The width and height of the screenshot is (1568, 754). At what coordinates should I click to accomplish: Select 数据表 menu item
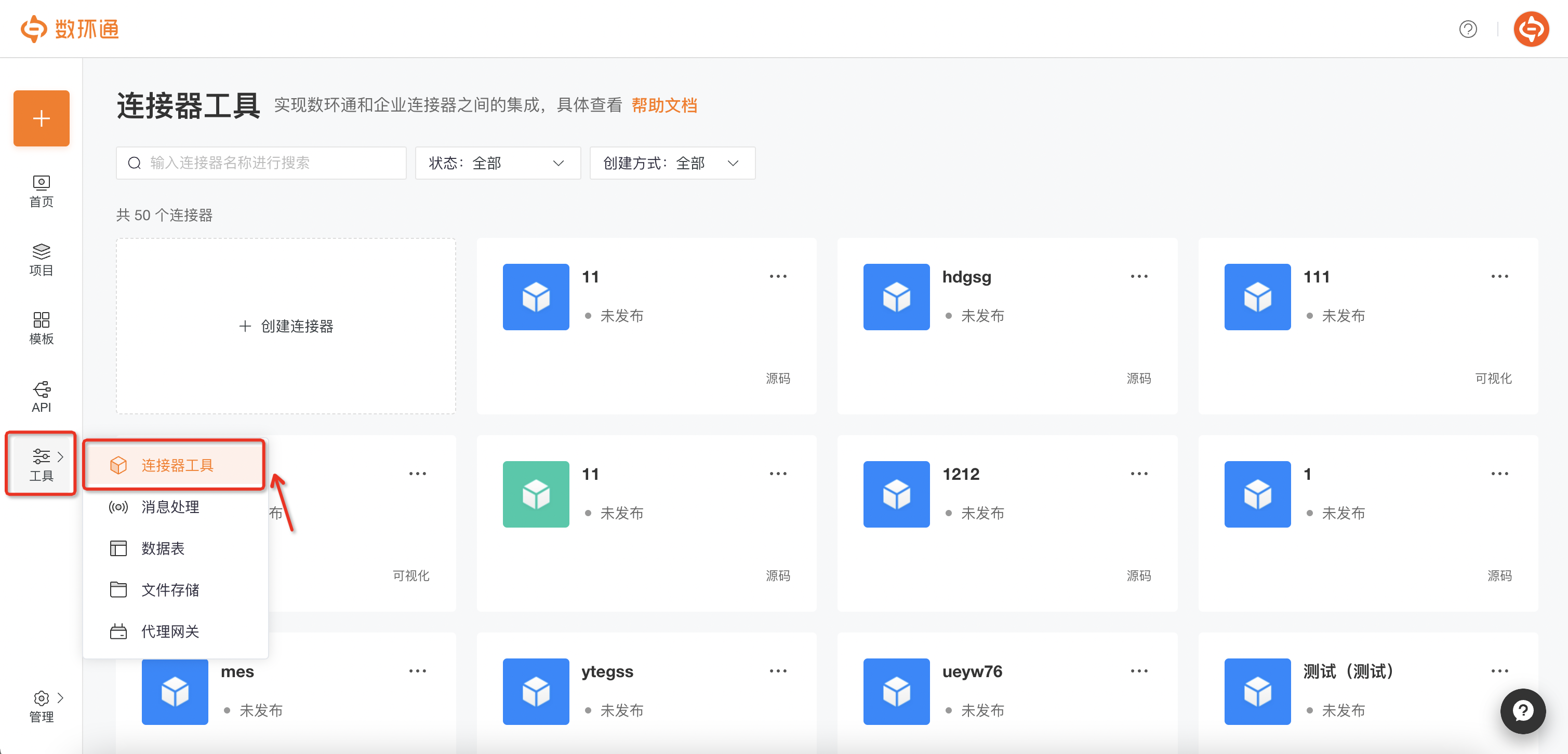[x=174, y=548]
